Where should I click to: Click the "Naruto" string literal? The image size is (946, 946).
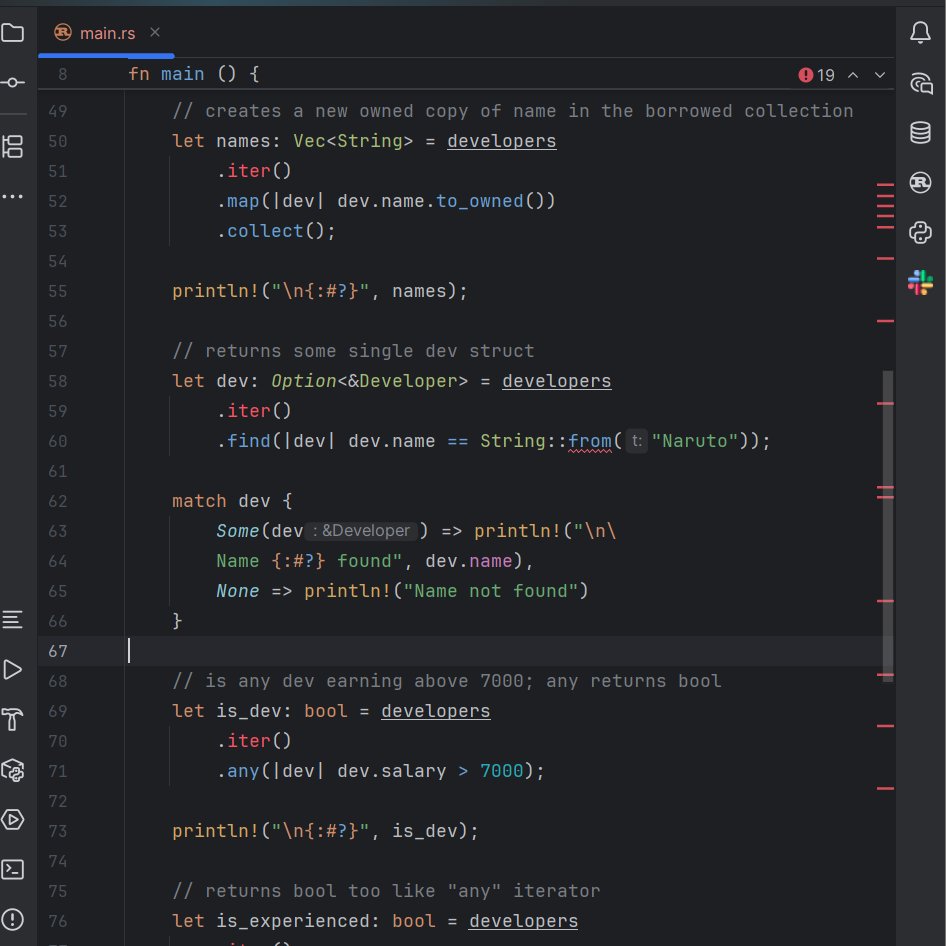coord(694,441)
